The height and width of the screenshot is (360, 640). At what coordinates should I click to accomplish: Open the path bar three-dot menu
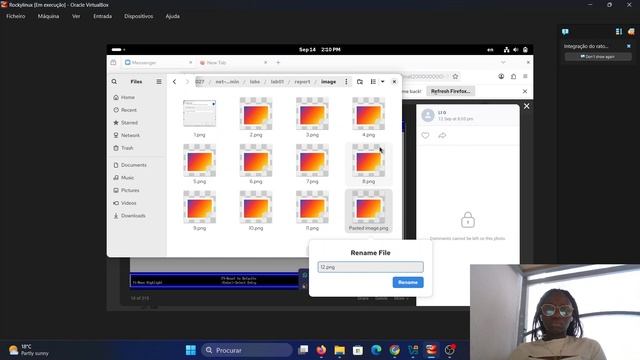coord(346,82)
